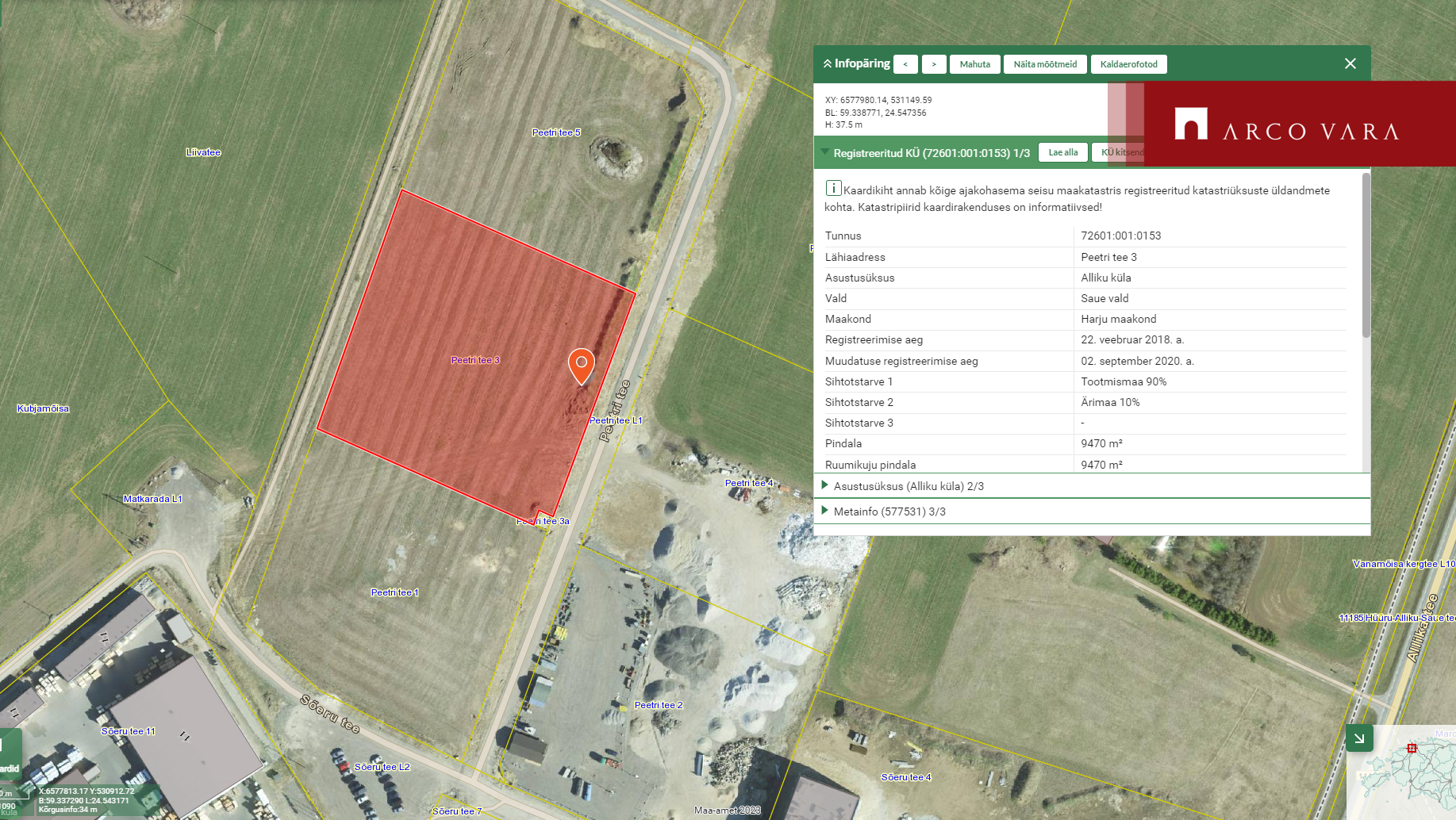Click the Peetri tee 3 parcel label
This screenshot has height=820, width=1456.
tap(475, 360)
